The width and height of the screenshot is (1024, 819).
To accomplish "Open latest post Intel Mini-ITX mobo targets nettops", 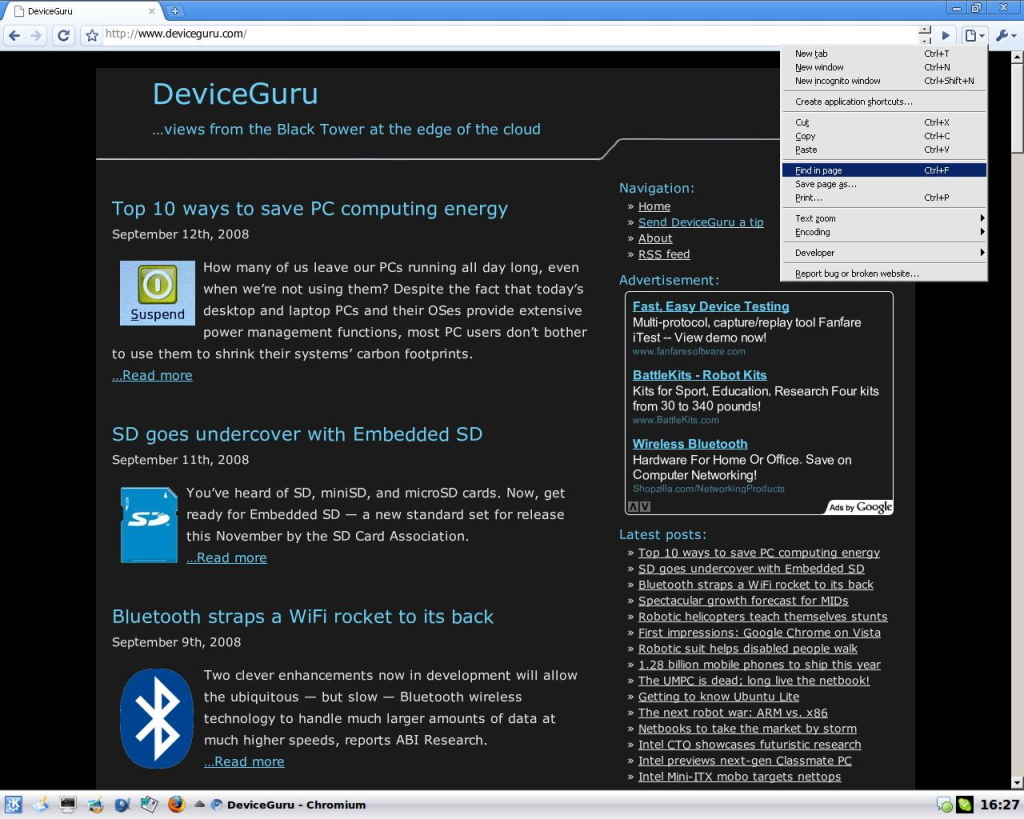I will (x=739, y=777).
